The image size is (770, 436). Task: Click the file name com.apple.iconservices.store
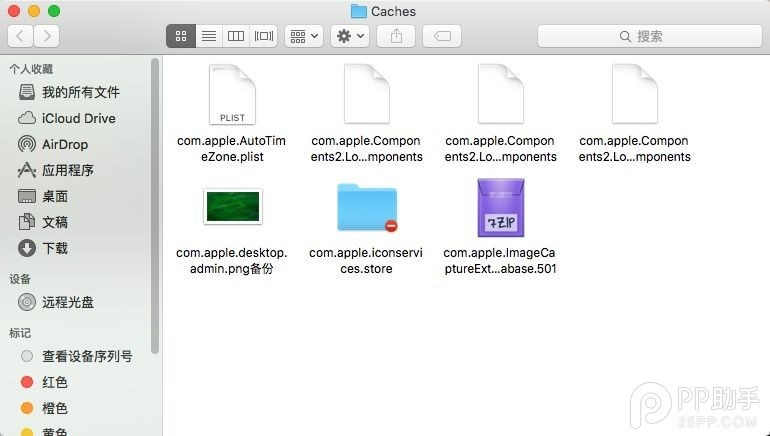[366, 261]
